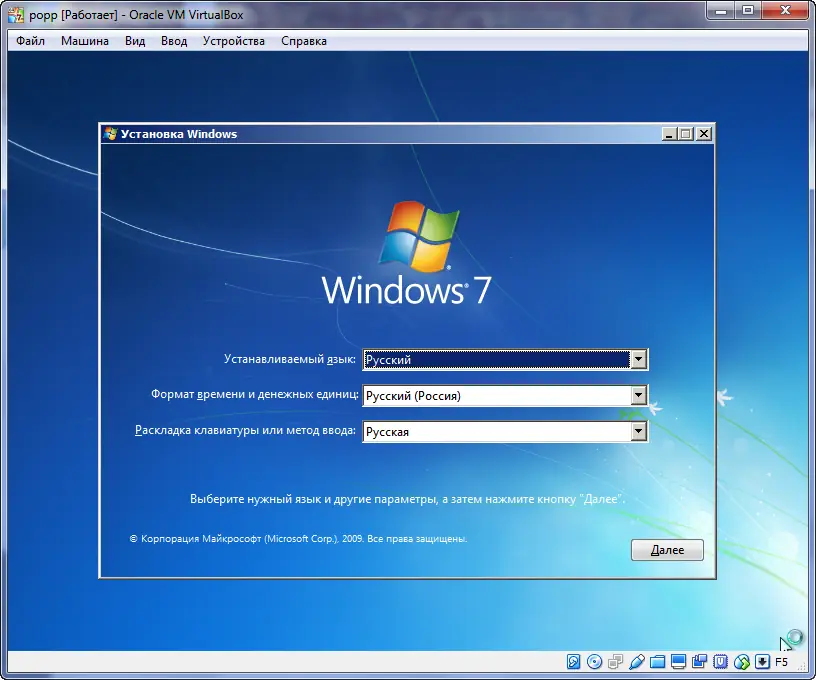
Task: Click the Далее button
Action: [667, 550]
